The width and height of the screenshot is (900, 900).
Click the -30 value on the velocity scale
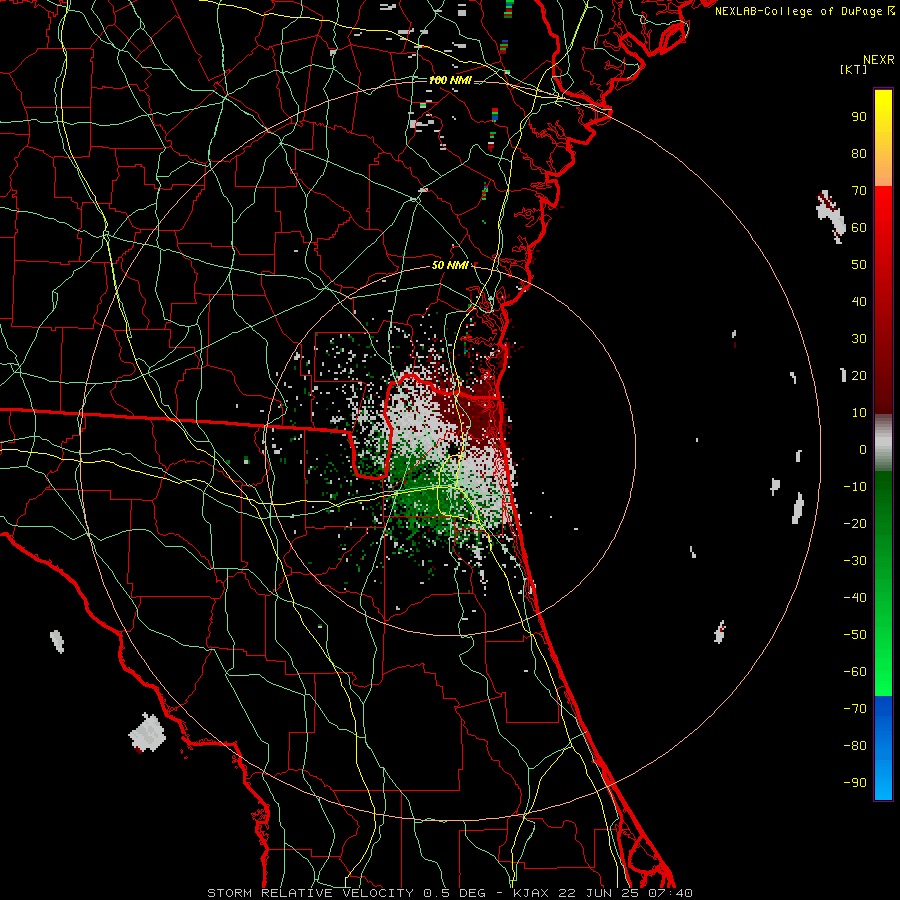pyautogui.click(x=855, y=561)
